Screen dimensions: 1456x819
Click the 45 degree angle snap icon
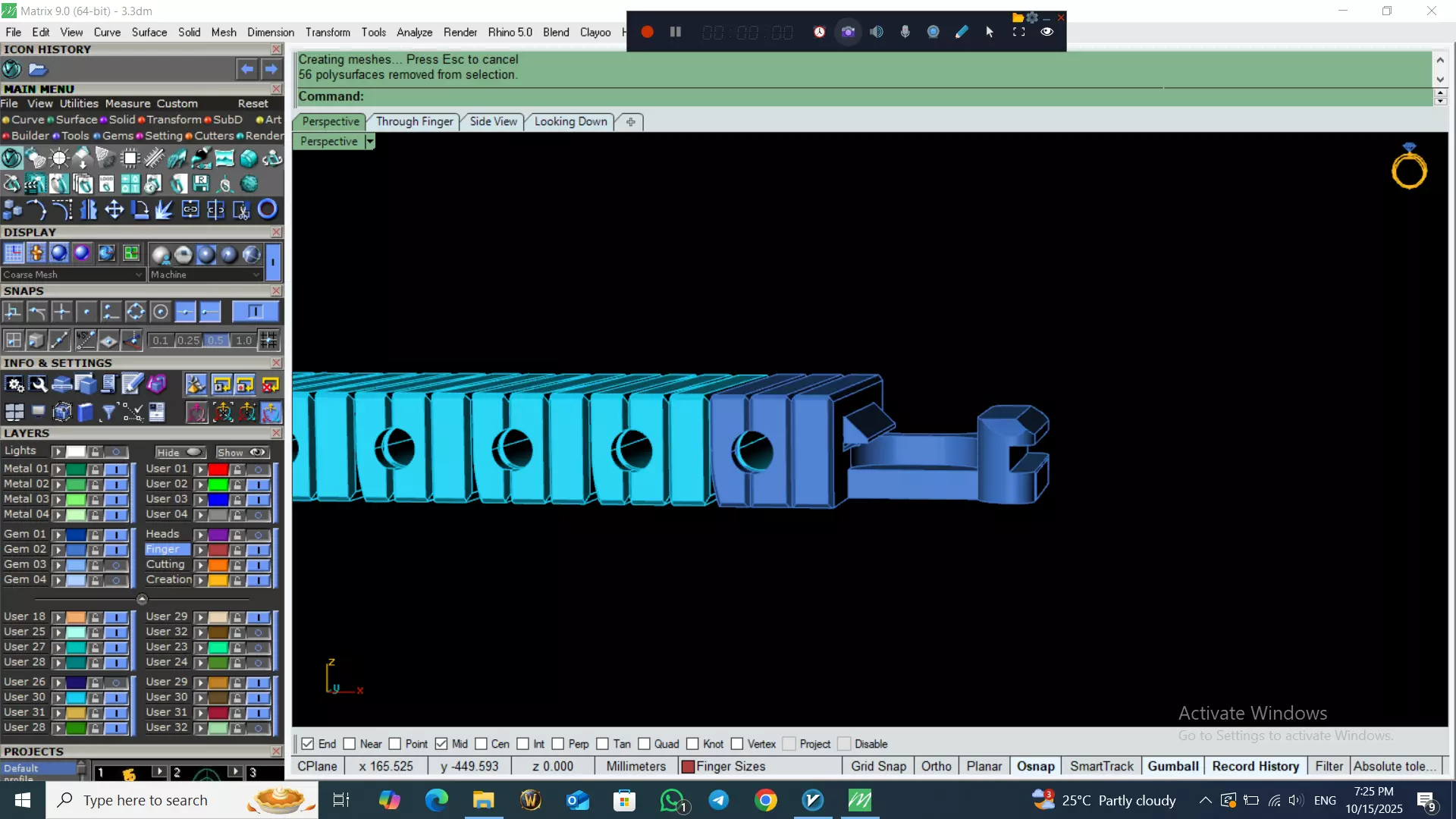[85, 340]
